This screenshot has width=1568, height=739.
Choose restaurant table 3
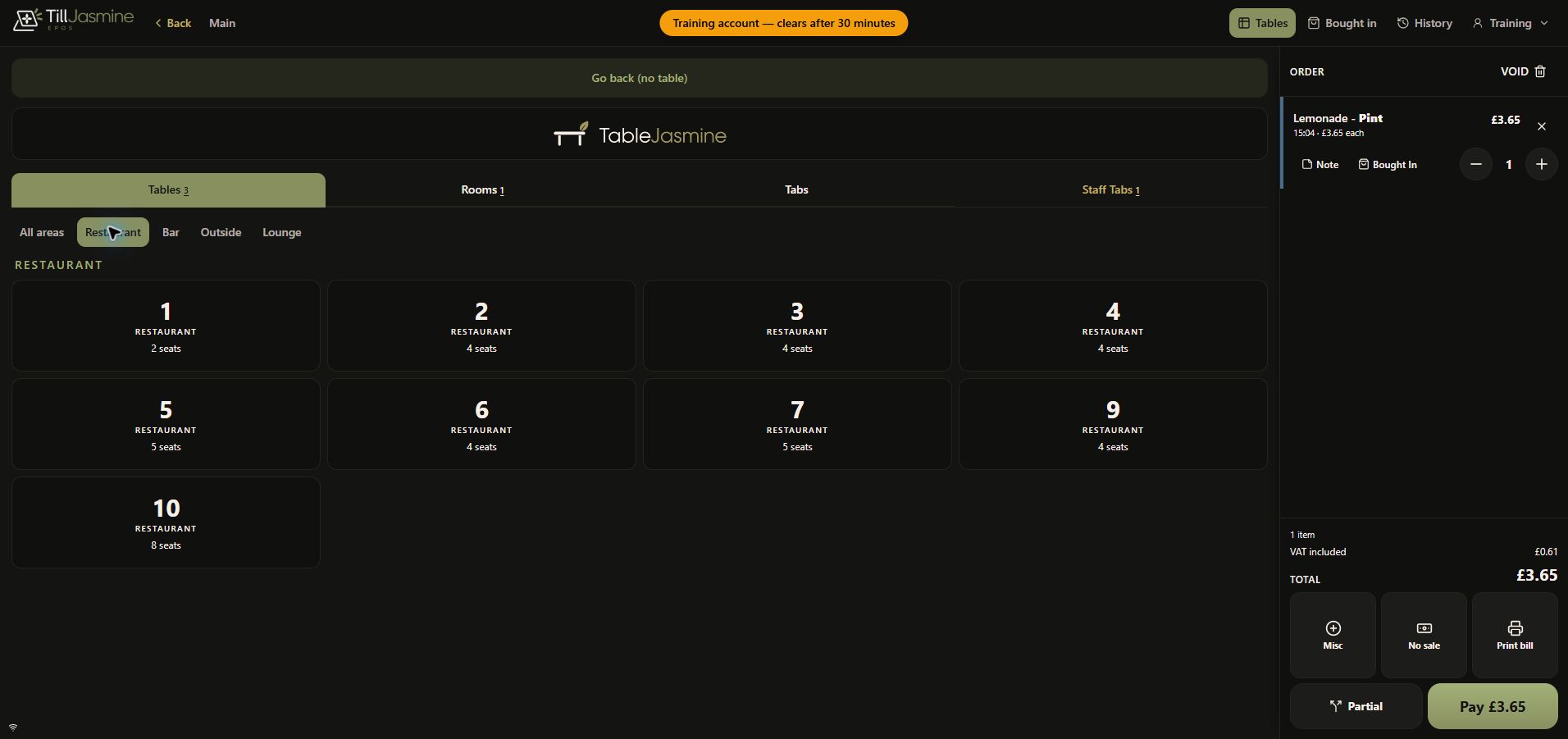797,326
